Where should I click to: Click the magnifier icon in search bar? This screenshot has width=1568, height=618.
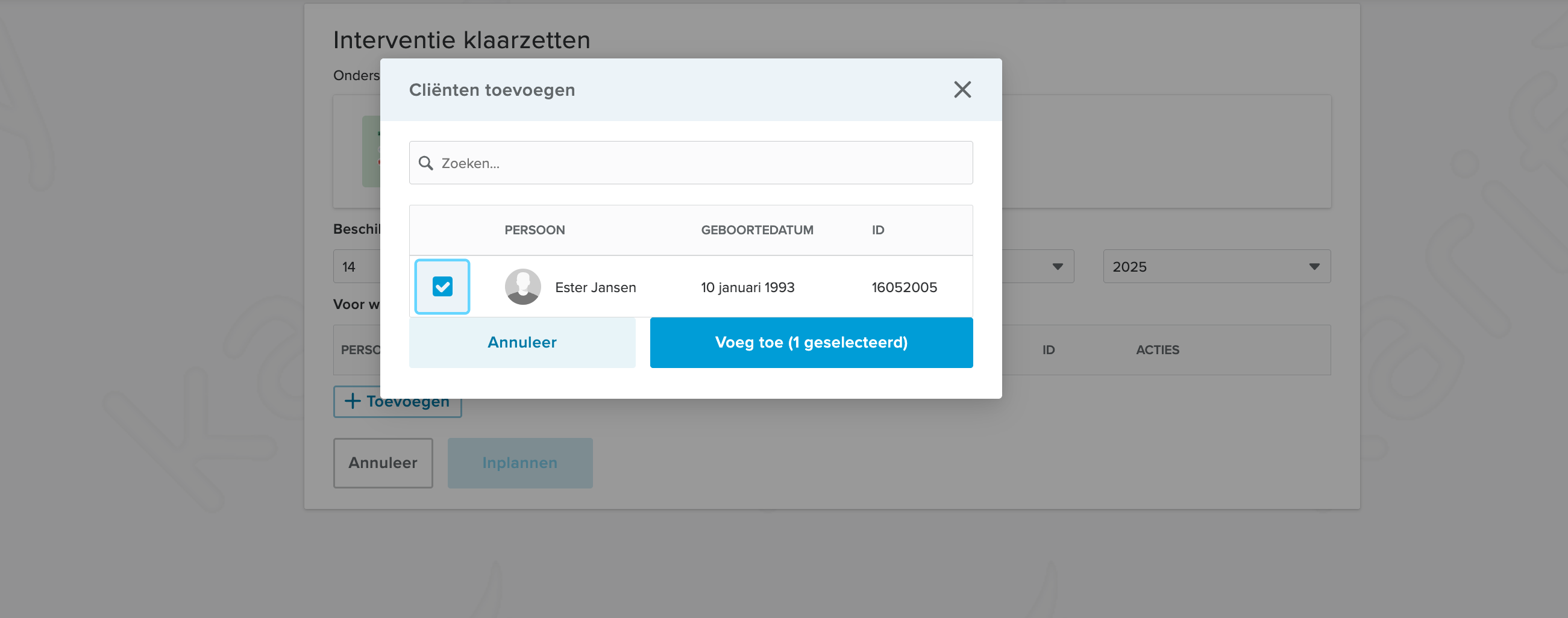[x=425, y=163]
